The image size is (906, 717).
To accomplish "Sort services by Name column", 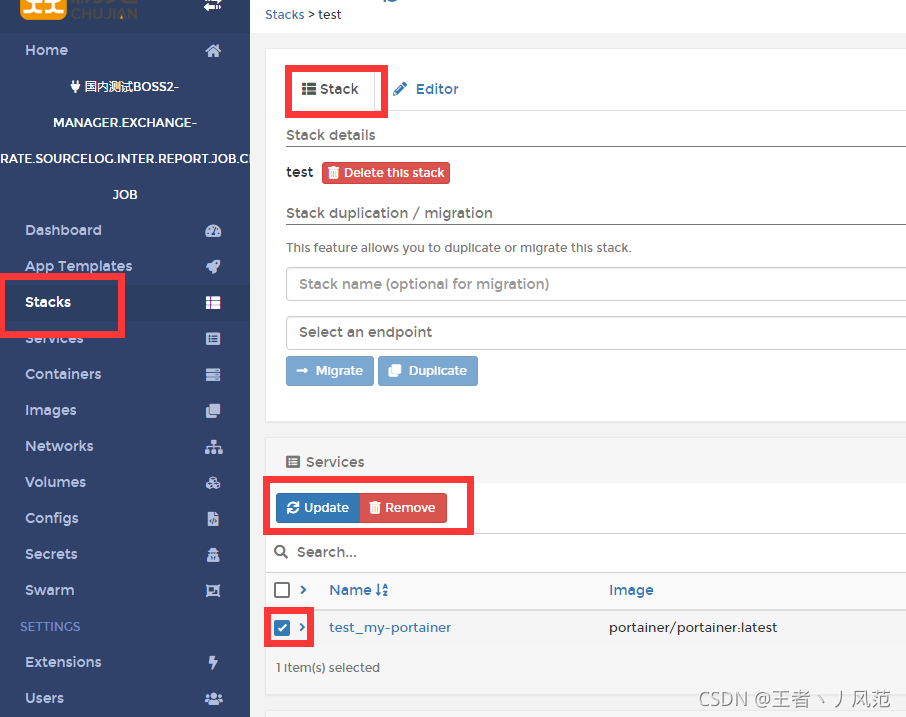I will coord(350,590).
